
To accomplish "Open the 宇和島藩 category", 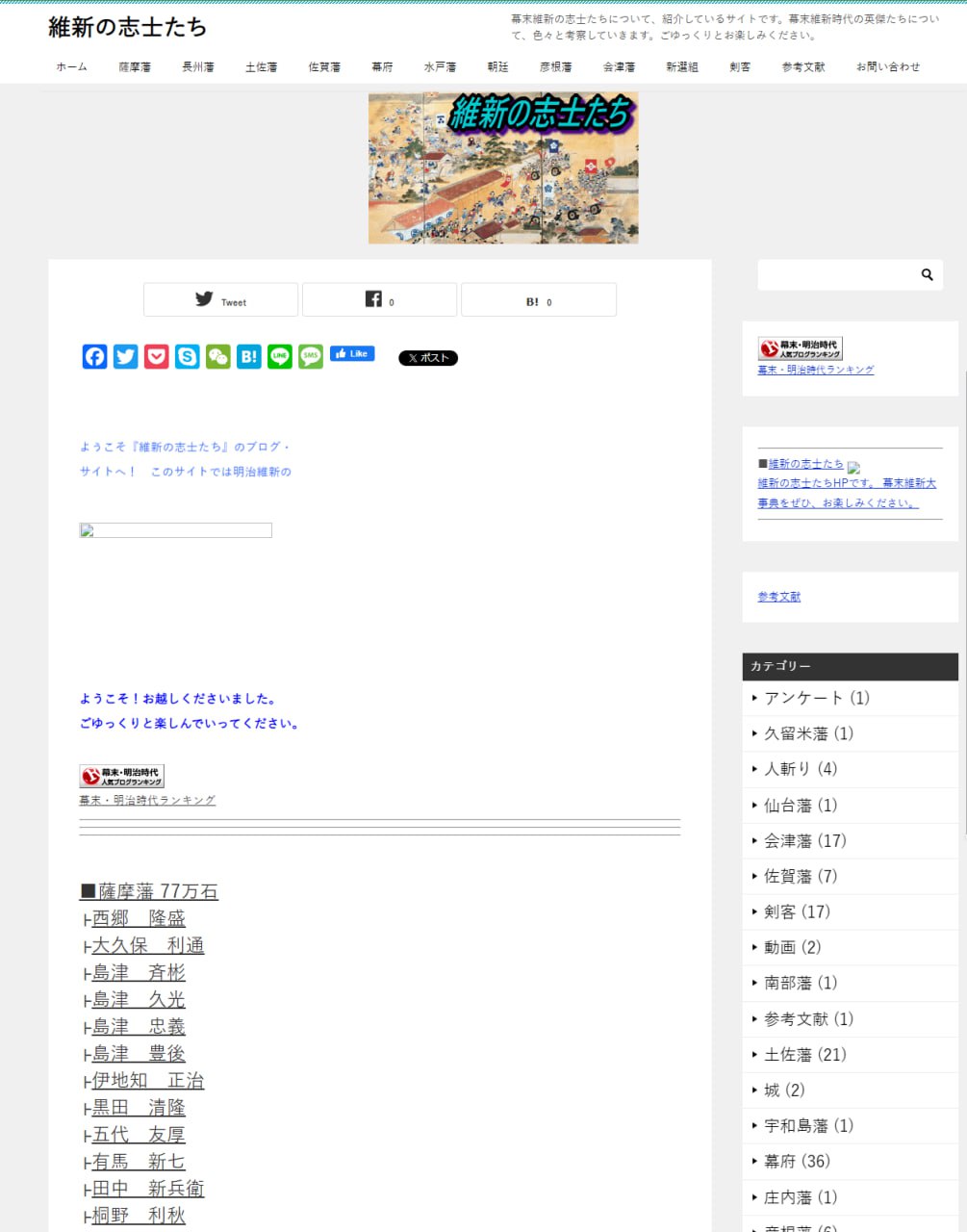I will pyautogui.click(x=808, y=1125).
